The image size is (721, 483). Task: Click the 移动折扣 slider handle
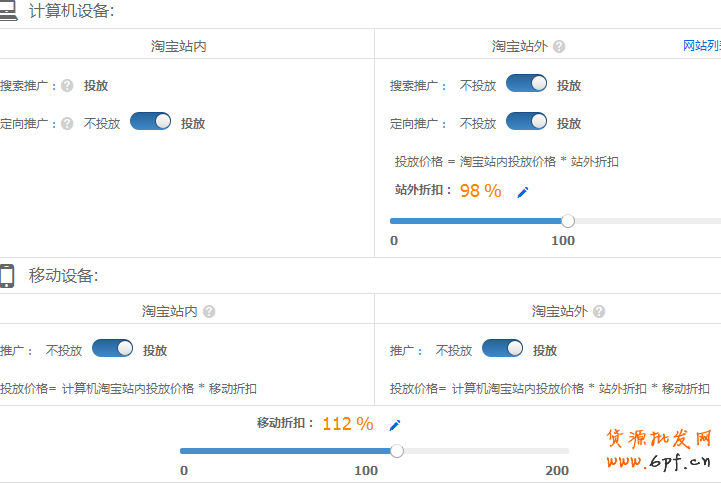(397, 451)
